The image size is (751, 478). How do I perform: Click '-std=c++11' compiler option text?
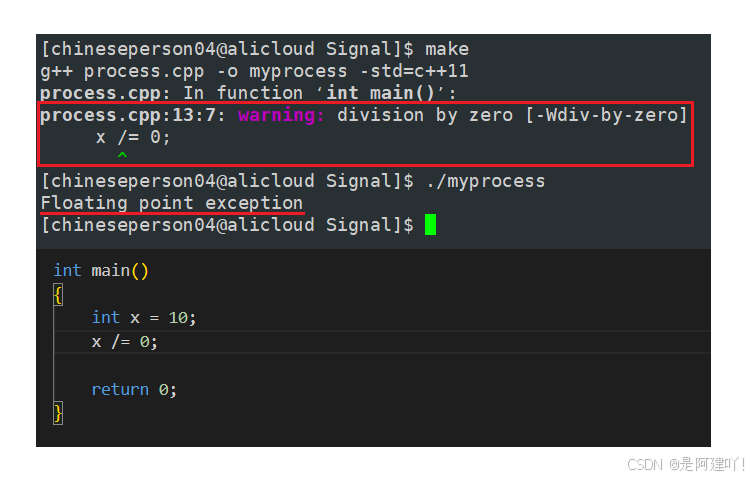(414, 71)
